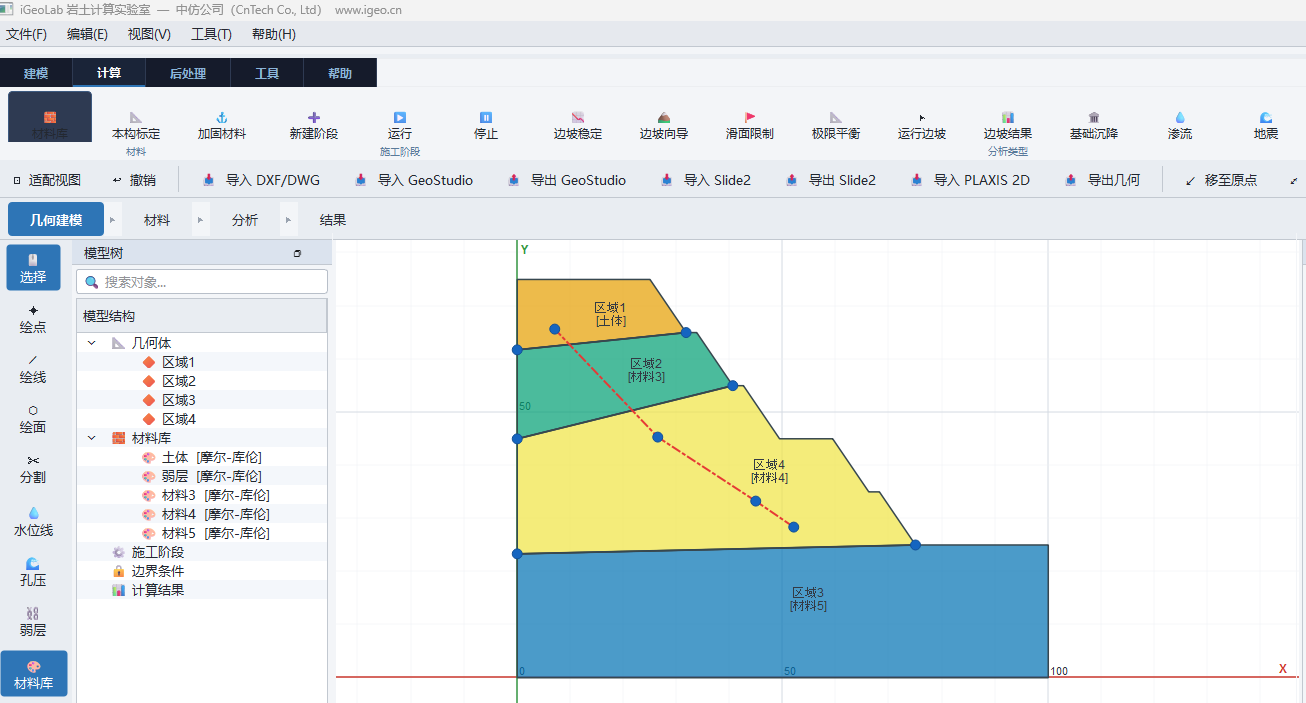Click the 运行 run icon in the ribbon

pyautogui.click(x=400, y=117)
